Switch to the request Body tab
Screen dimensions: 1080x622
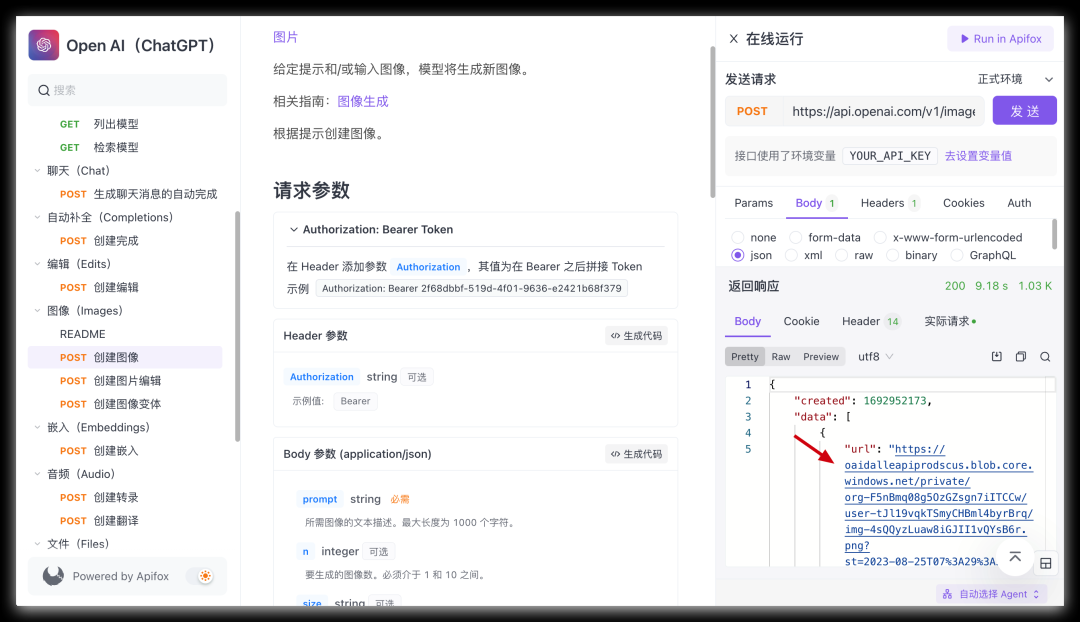(x=816, y=203)
